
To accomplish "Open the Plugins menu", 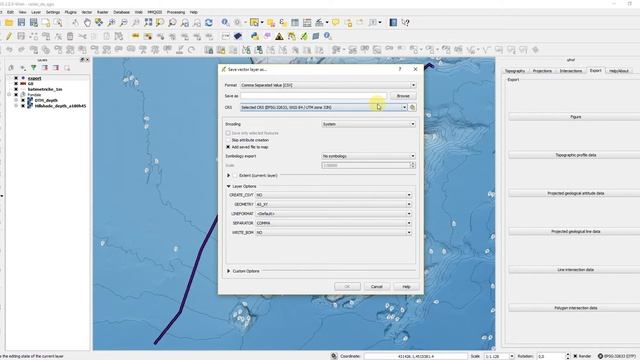I will [70, 12].
